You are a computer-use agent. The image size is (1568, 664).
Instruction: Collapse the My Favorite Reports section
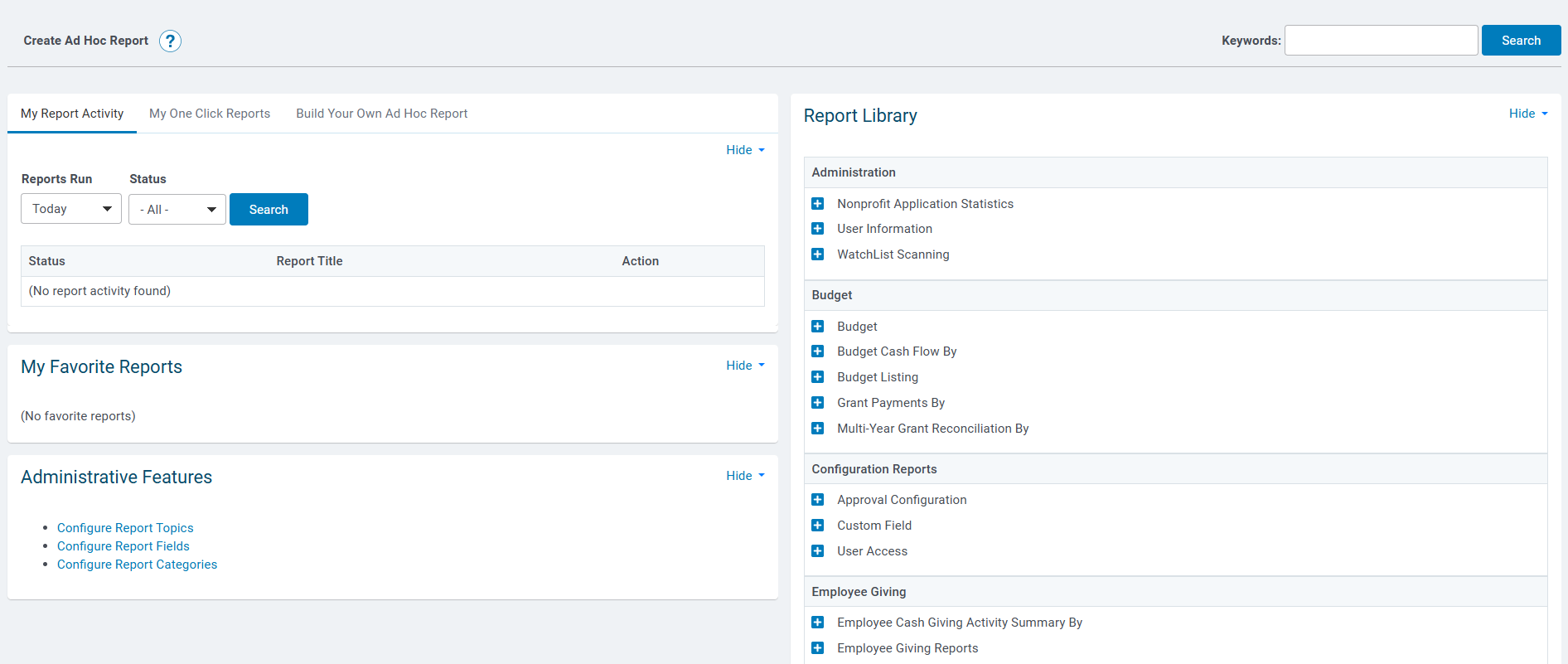pos(745,366)
